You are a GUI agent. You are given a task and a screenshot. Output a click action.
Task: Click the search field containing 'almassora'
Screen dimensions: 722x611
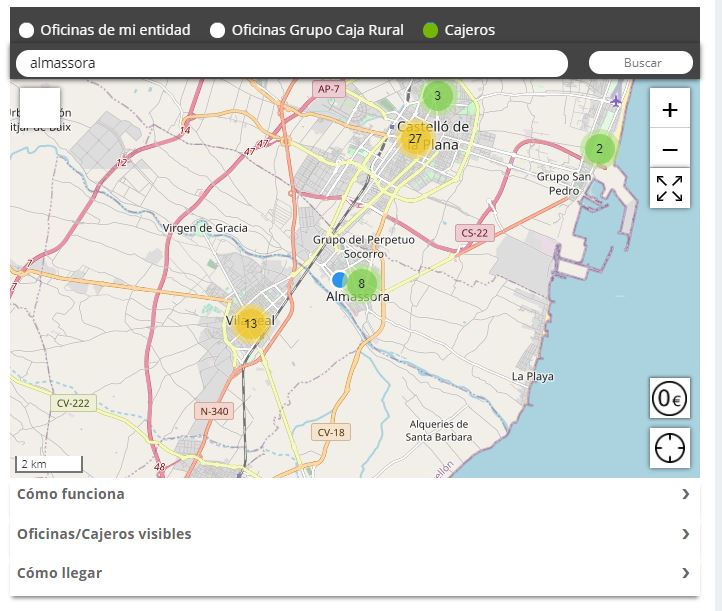click(x=292, y=63)
